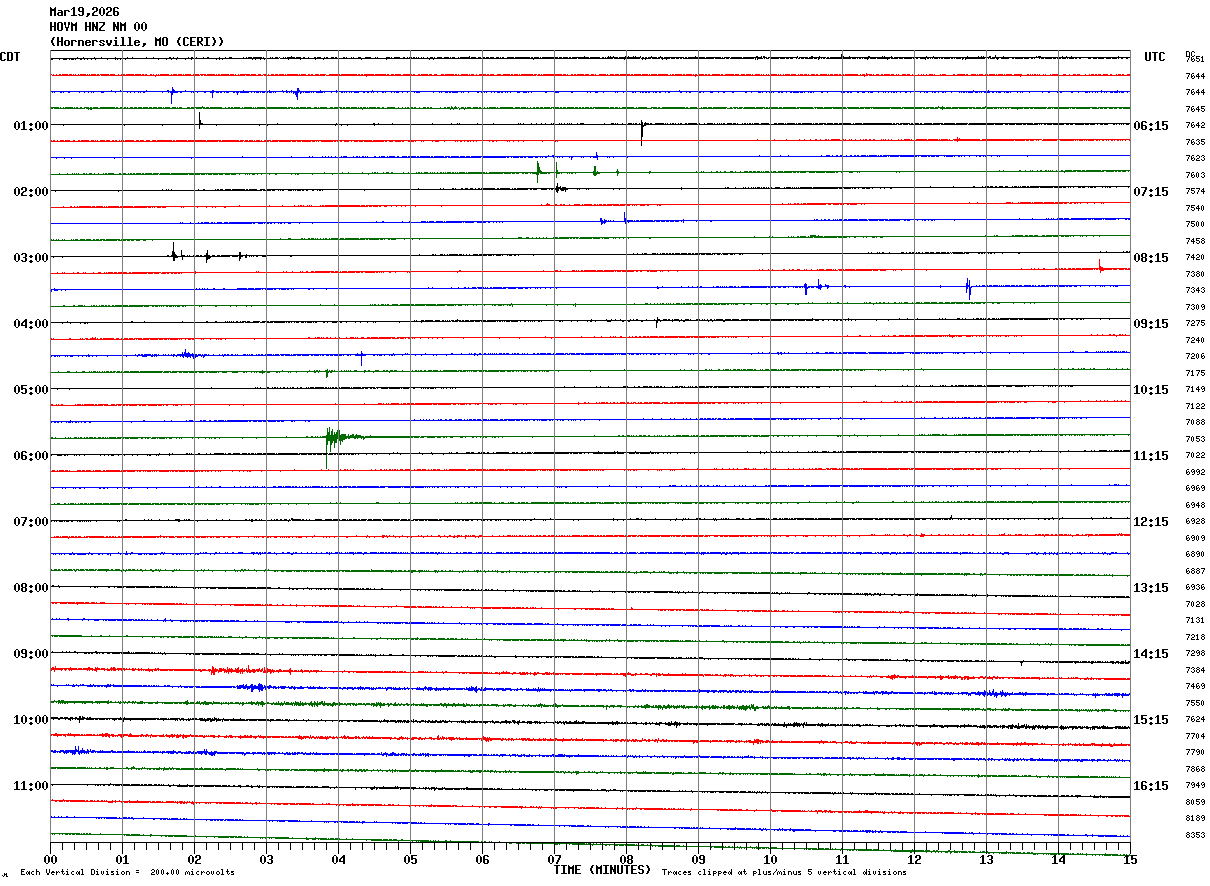1210x886 pixels.
Task: Click the DC value 8353 at bottom right
Action: click(x=1195, y=835)
